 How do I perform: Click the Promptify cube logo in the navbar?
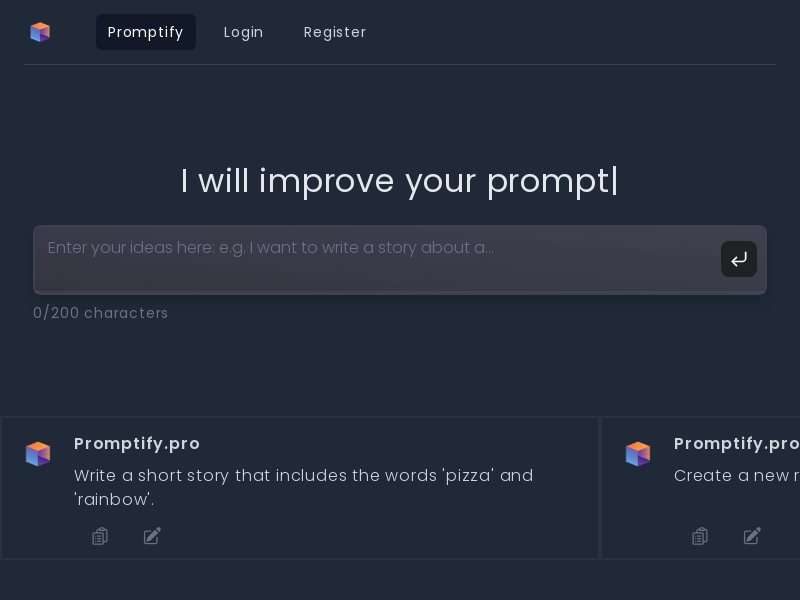coord(40,32)
